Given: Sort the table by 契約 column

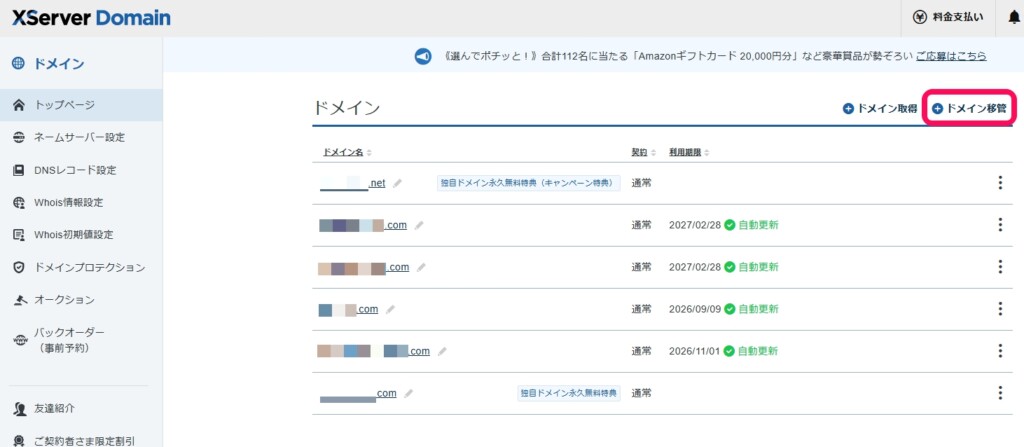Looking at the screenshot, I should [x=643, y=152].
